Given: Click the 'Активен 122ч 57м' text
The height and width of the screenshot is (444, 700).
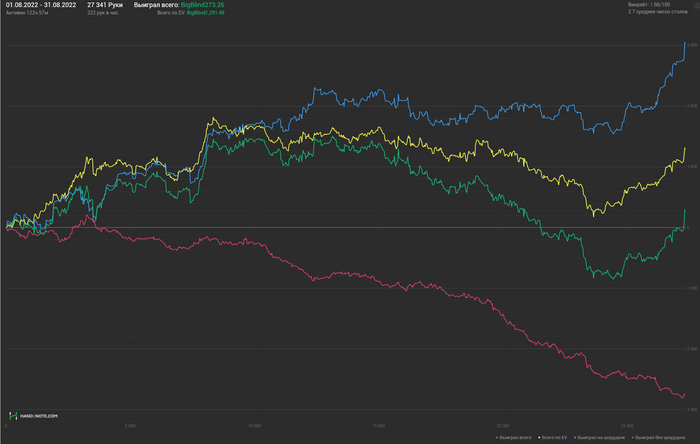Looking at the screenshot, I should coord(27,13).
